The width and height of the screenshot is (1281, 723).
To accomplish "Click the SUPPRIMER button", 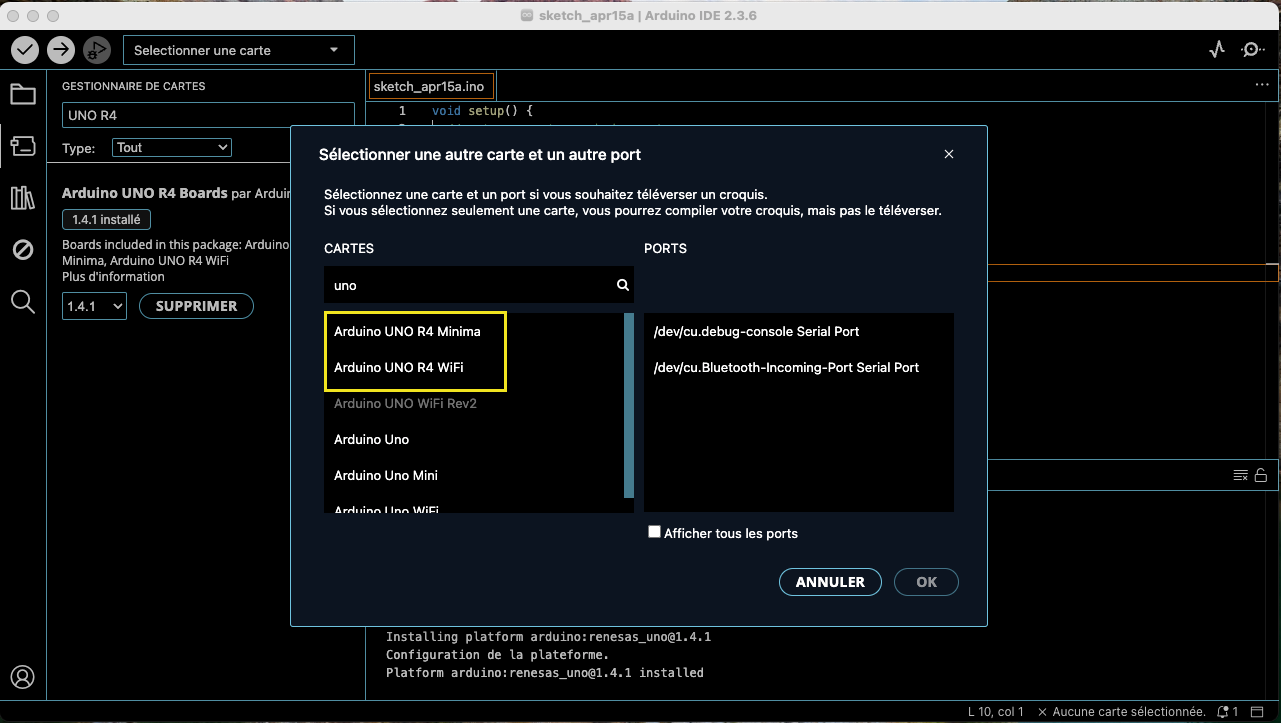I will (196, 306).
